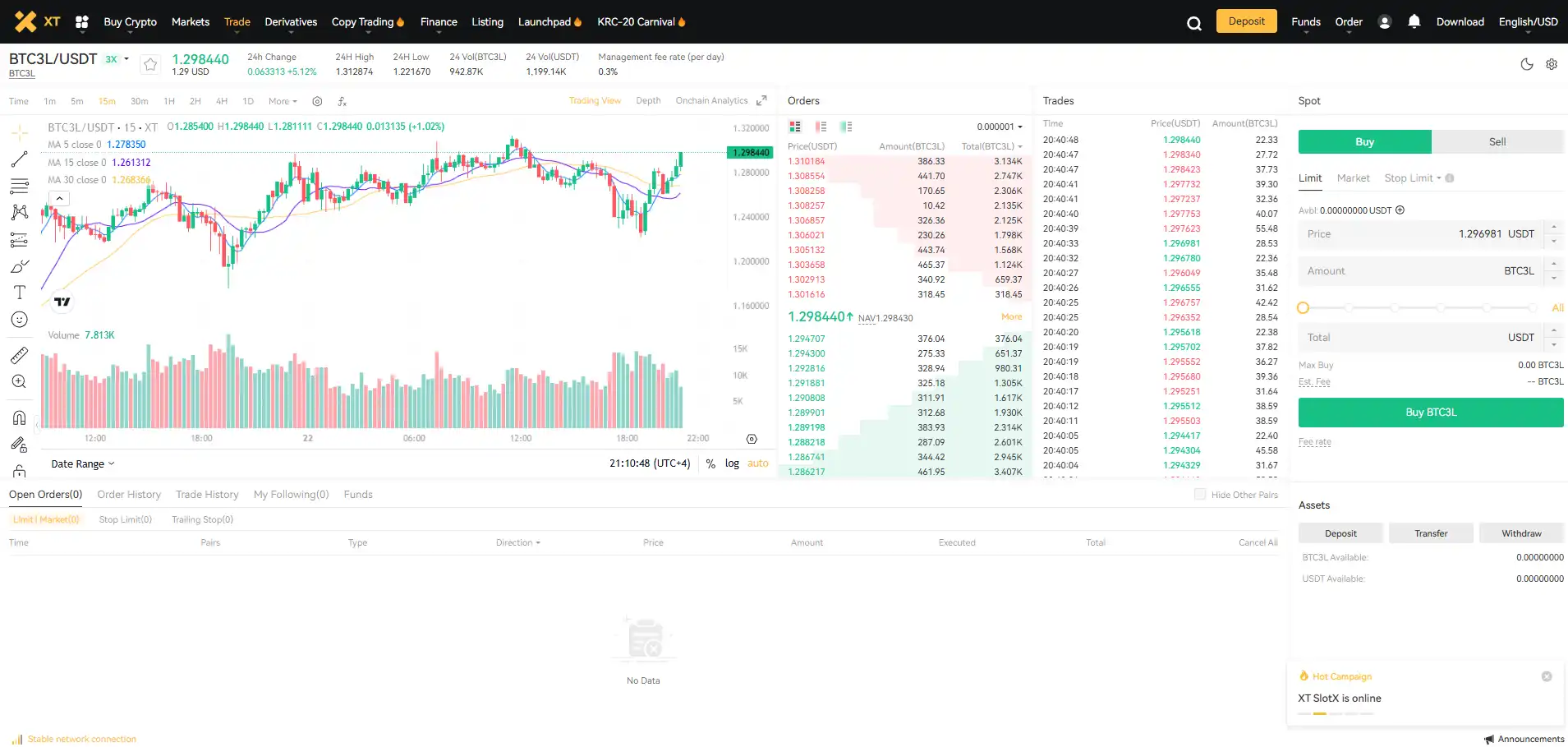Image resolution: width=1568 pixels, height=747 pixels.
Task: Open the Direction filter dropdown
Action: coord(518,542)
